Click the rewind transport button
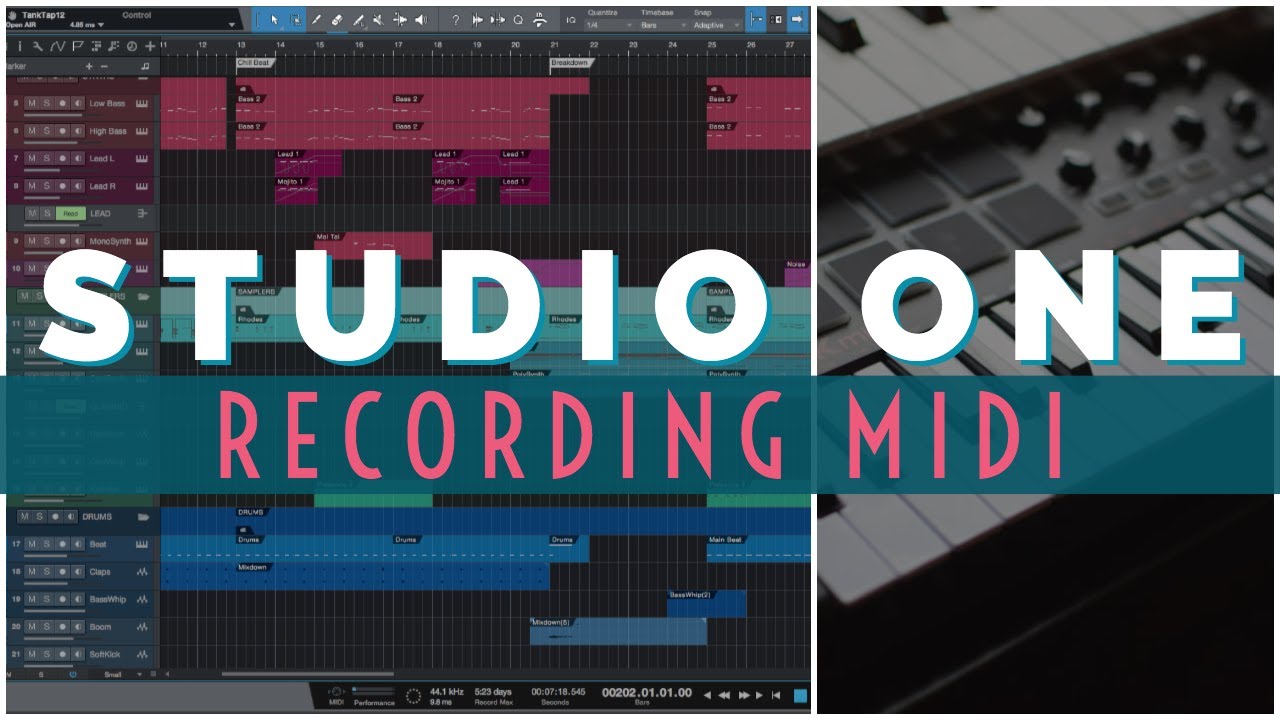Viewport: 1280px width, 720px height. 723,695
